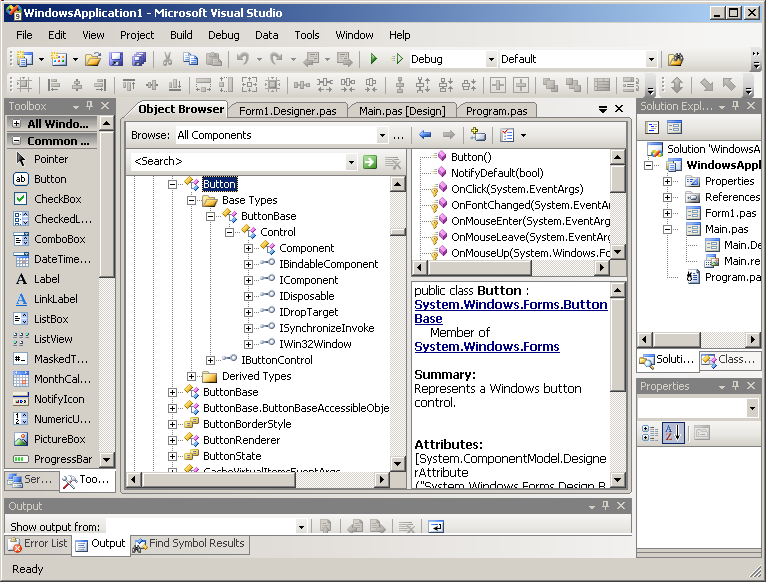Click the Save All toolbar icon
766x582 pixels.
click(138, 59)
